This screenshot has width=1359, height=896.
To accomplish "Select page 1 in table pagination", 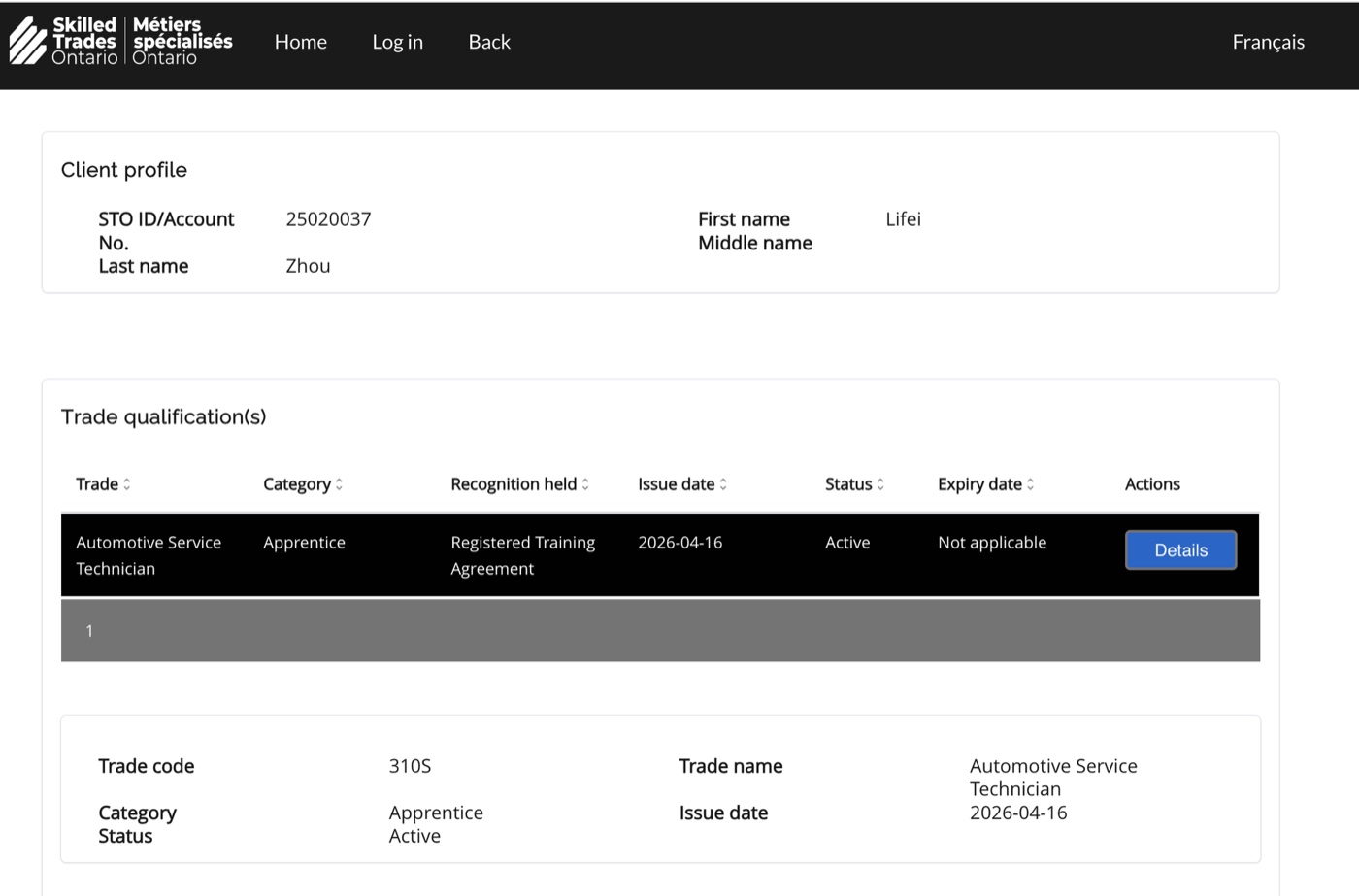I will (x=89, y=631).
